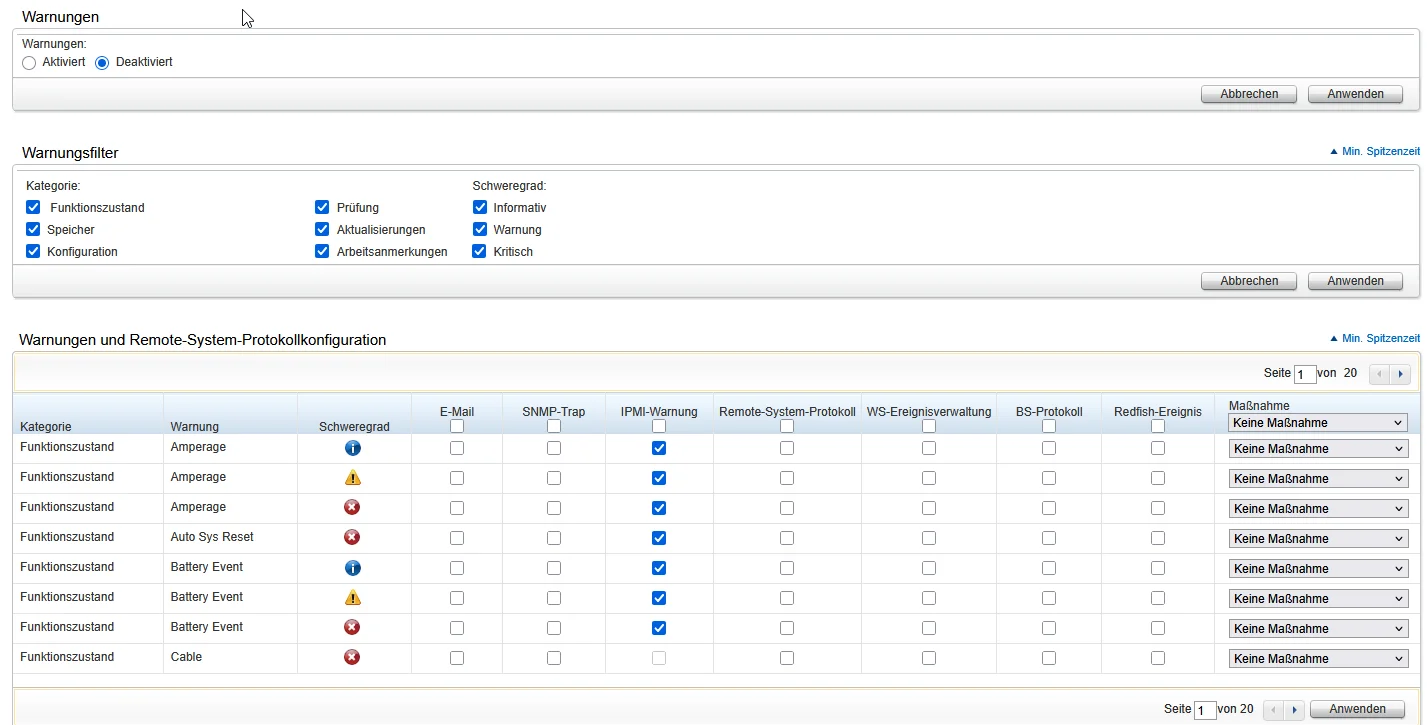Uncheck the Arbeitsanmerkungen category filter
This screenshot has height=725, width=1427.
322,251
